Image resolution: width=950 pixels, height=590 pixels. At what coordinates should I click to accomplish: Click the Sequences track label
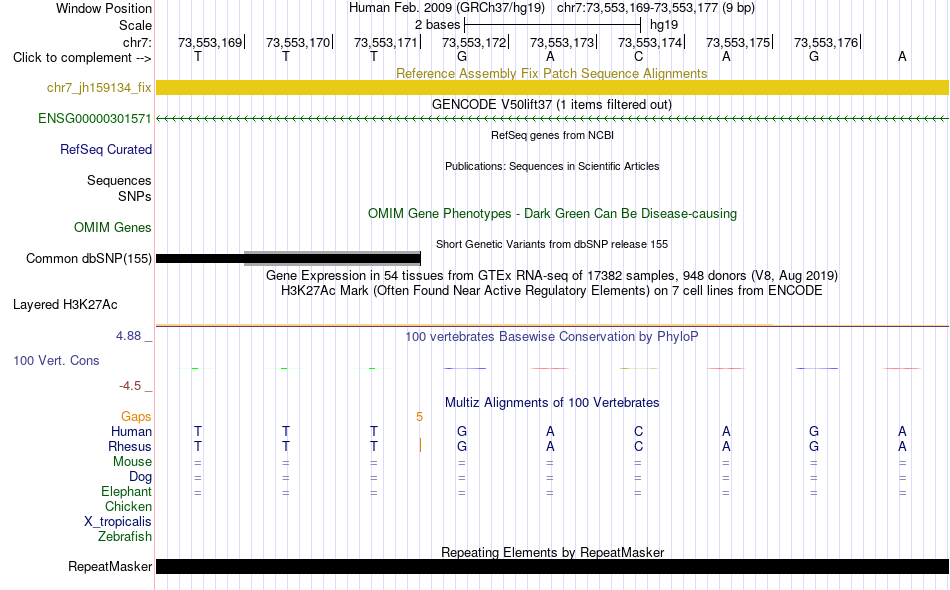(119, 181)
